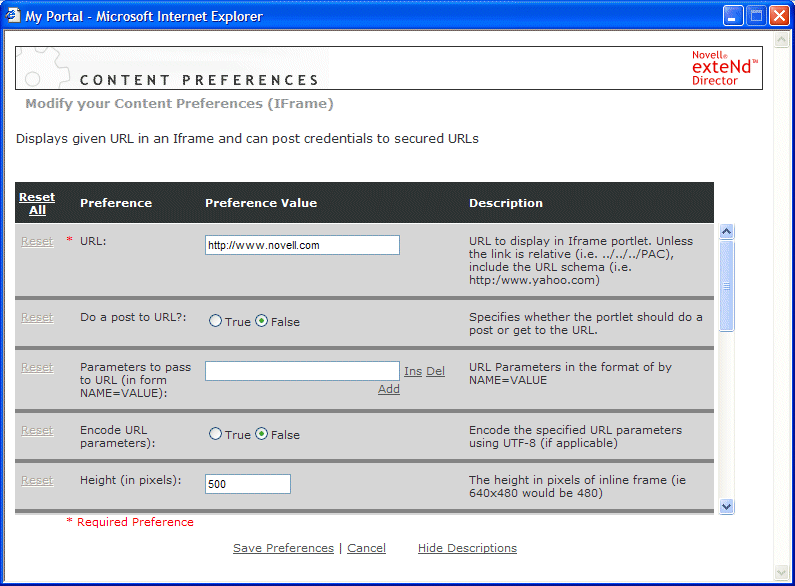The height and width of the screenshot is (586, 795).
Task: Click the Cancel link
Action: 366,548
